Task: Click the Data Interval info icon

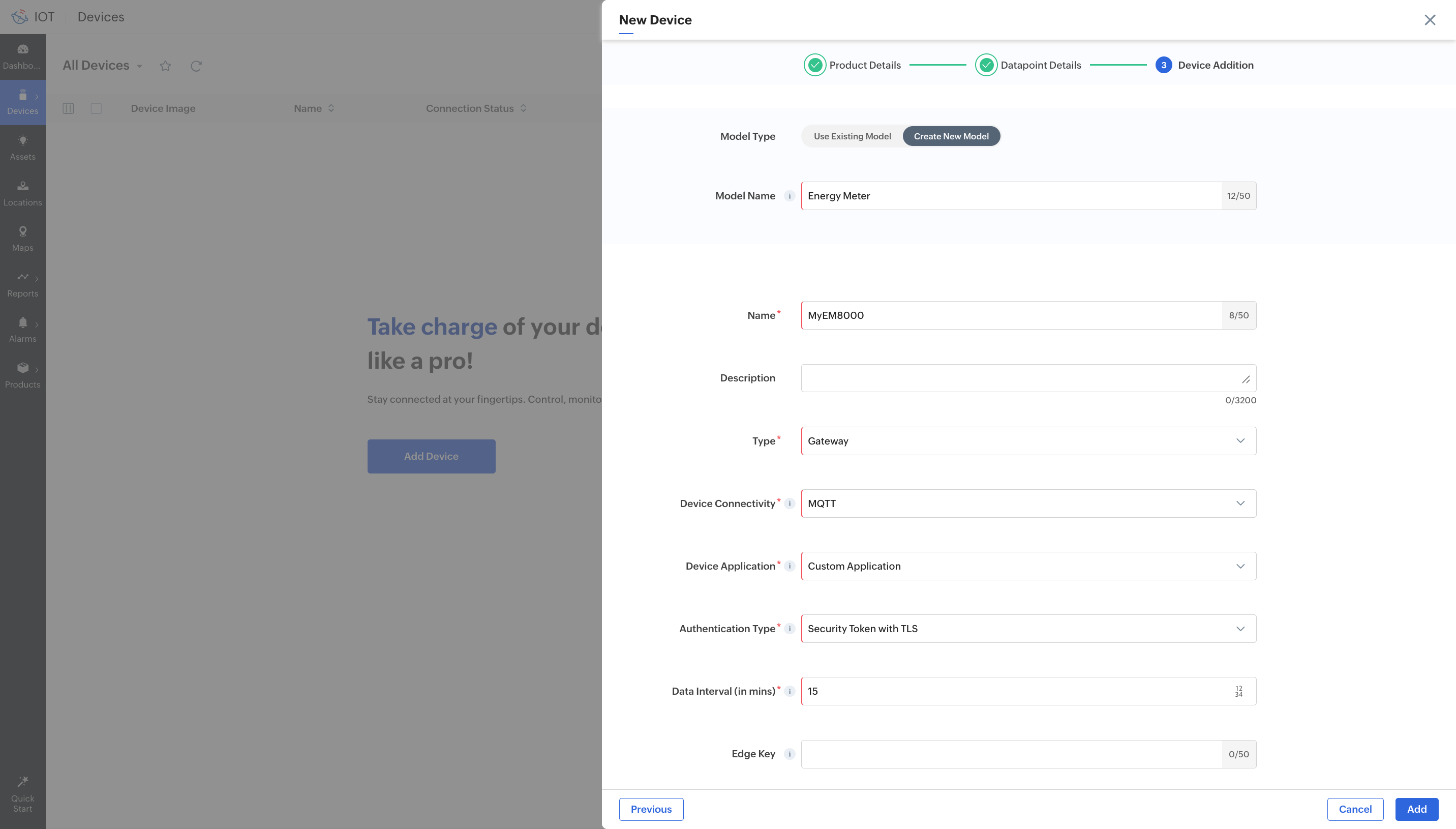Action: coord(789,691)
